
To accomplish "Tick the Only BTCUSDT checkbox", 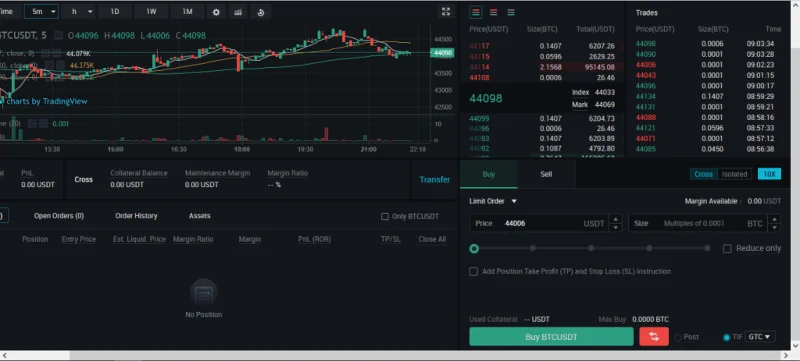I will [385, 216].
